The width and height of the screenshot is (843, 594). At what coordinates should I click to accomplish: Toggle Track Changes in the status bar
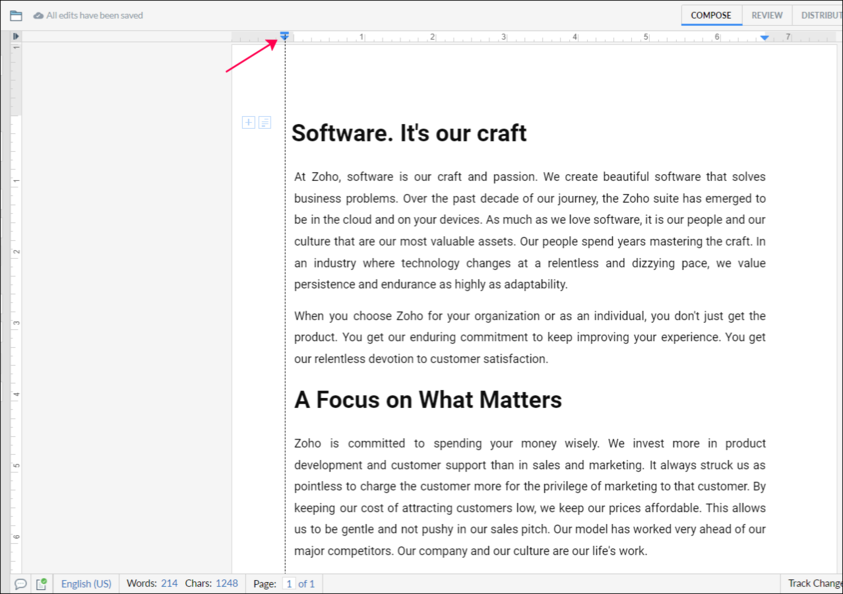[813, 584]
